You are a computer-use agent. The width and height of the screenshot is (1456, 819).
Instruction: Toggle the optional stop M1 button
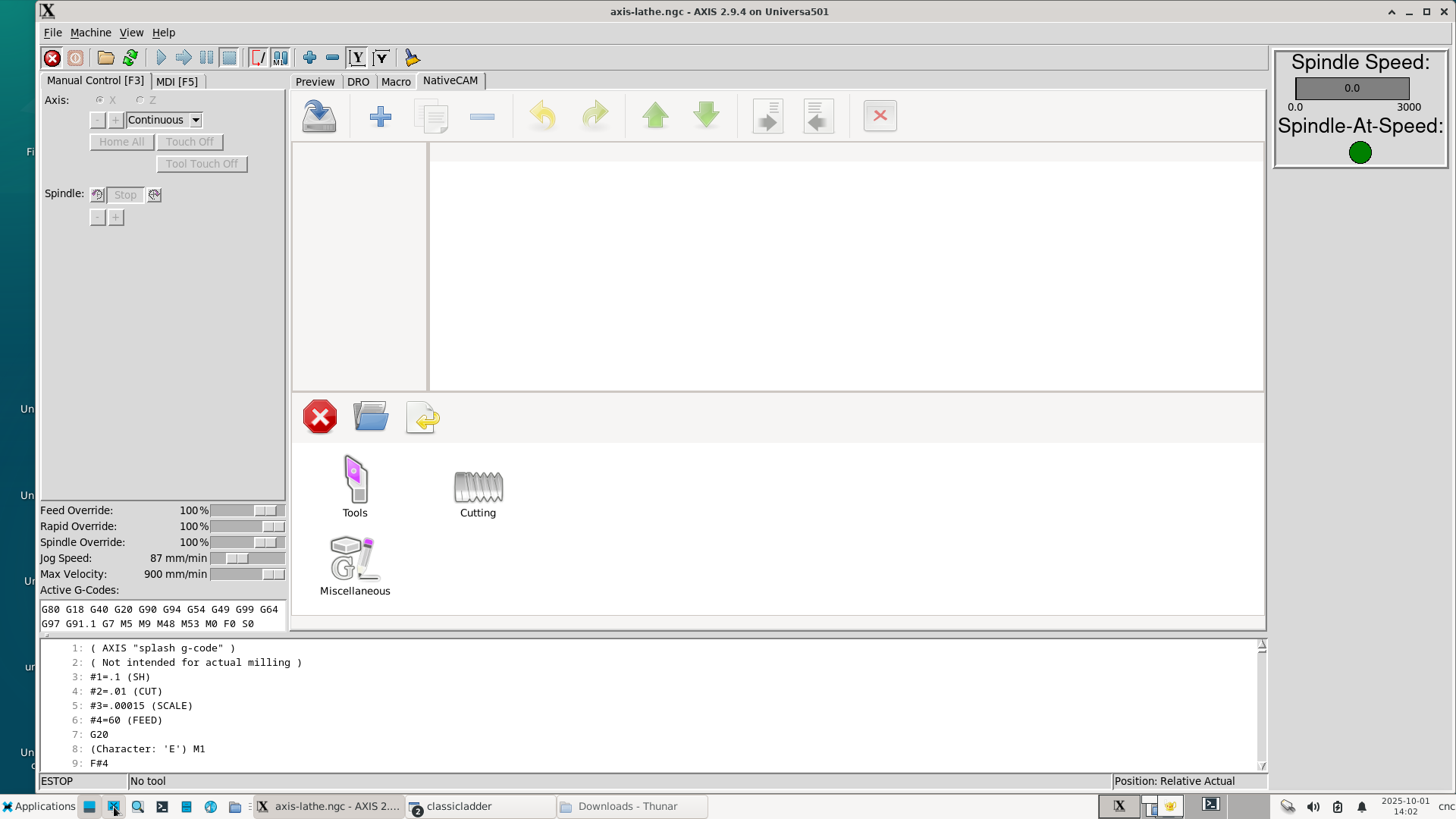pos(281,58)
